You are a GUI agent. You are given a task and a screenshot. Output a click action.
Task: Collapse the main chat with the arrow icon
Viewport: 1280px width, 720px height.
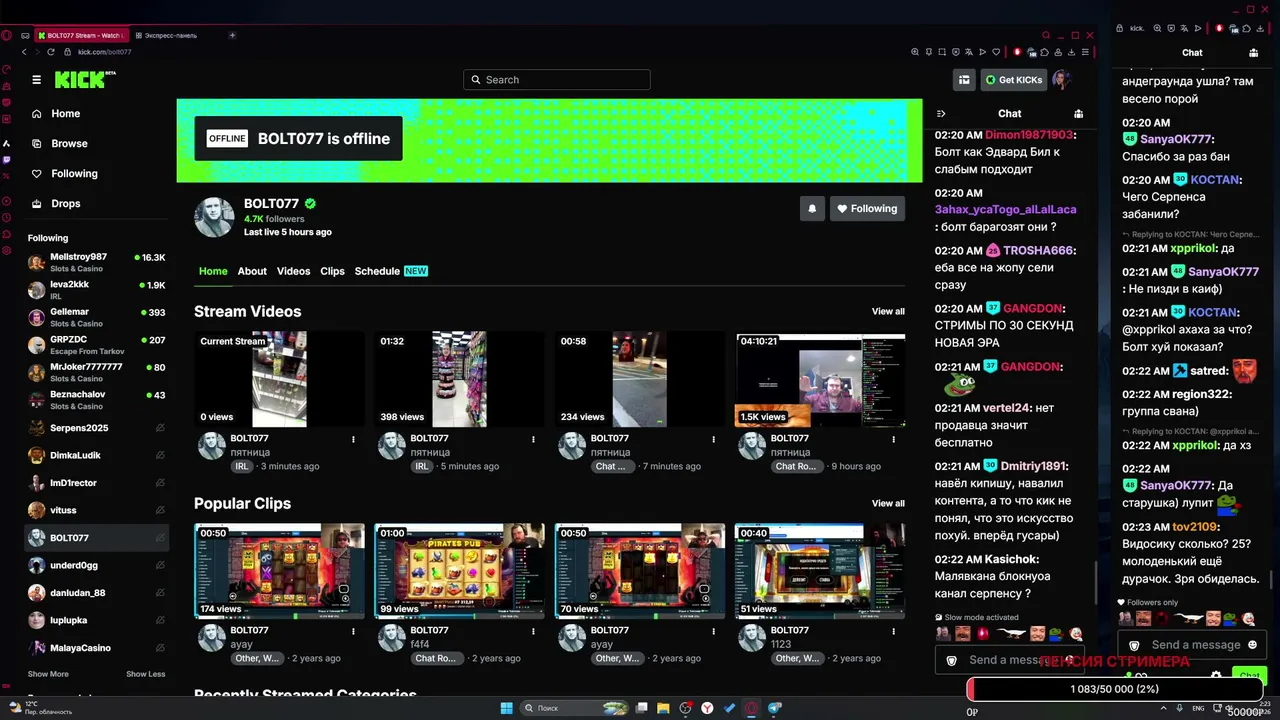click(x=941, y=114)
